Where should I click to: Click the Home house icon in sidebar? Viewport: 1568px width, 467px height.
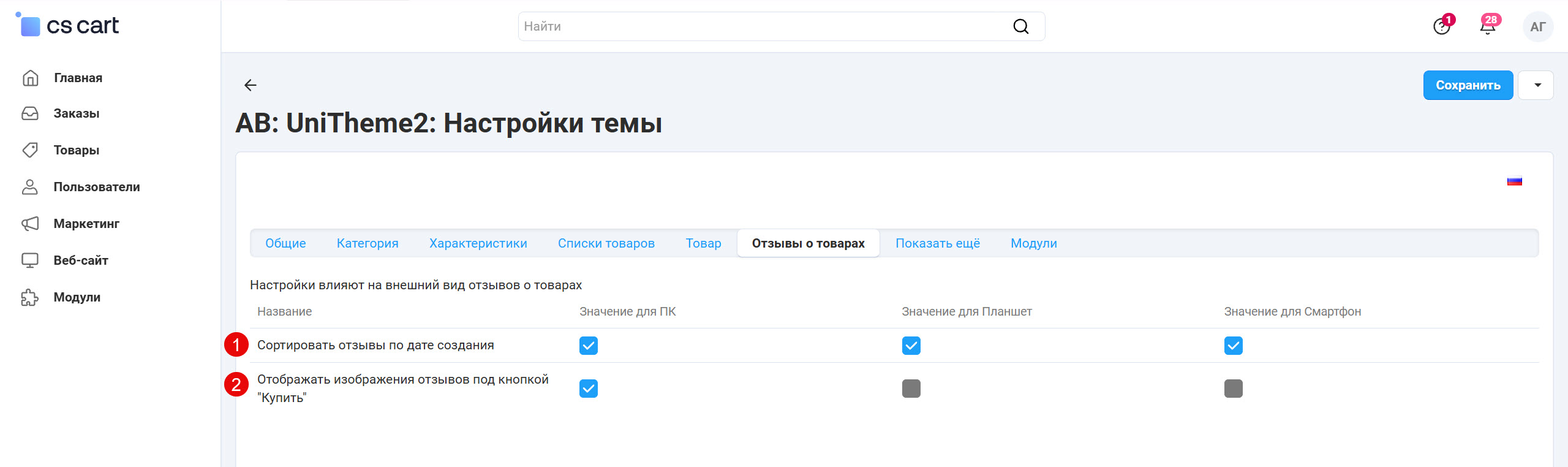tap(30, 78)
